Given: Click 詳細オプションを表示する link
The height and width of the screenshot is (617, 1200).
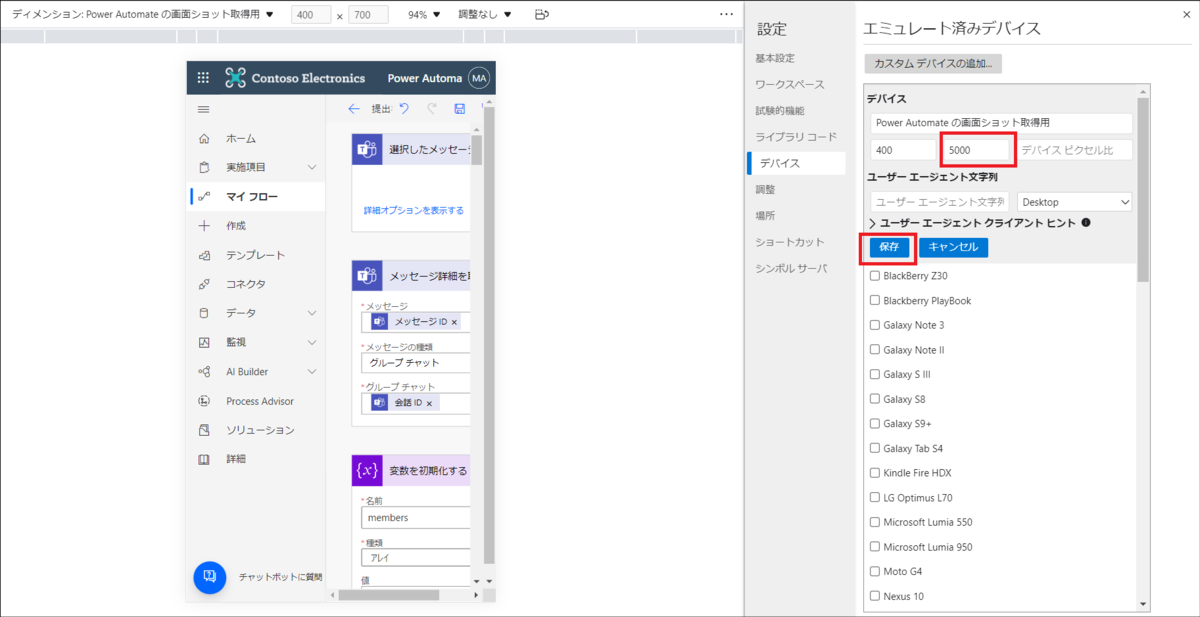Looking at the screenshot, I should [413, 211].
